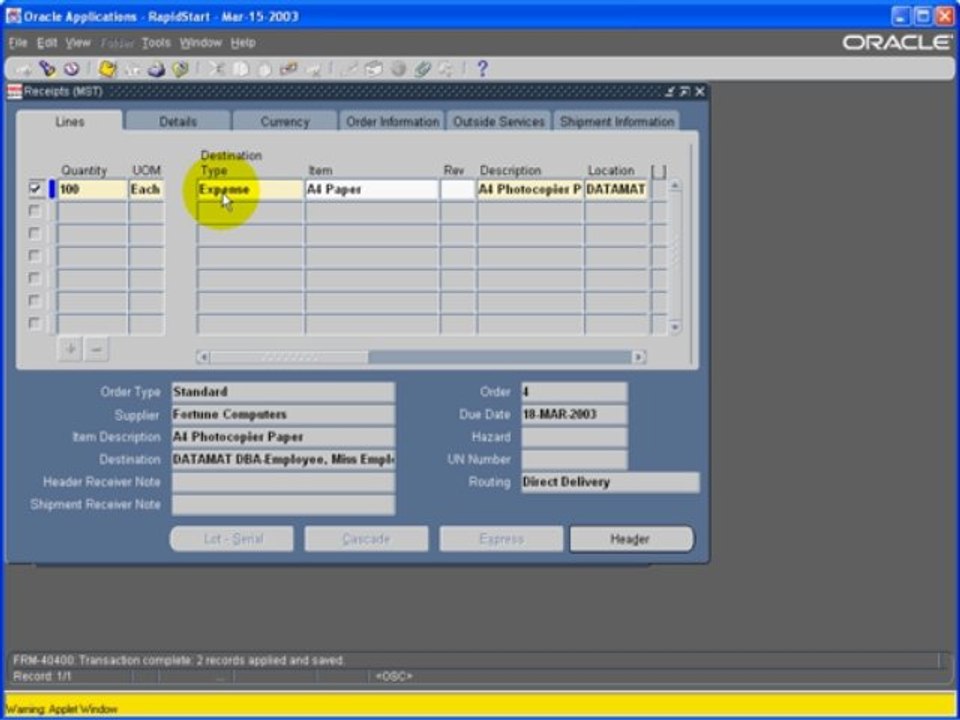Screen dimensions: 960x720
Task: Click the Quantity field showing 100
Action: click(92, 189)
